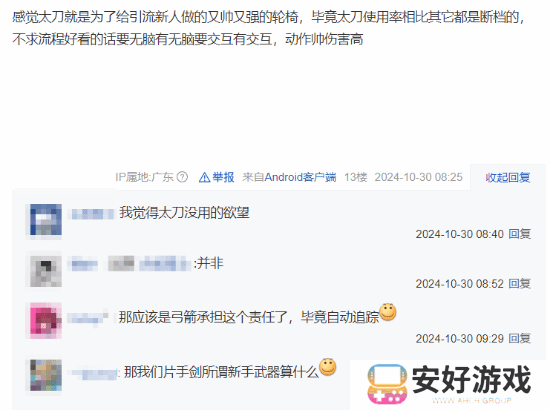Screen dimensions: 550x410
Task: Click the report warning triangle icon
Action: 204,177
